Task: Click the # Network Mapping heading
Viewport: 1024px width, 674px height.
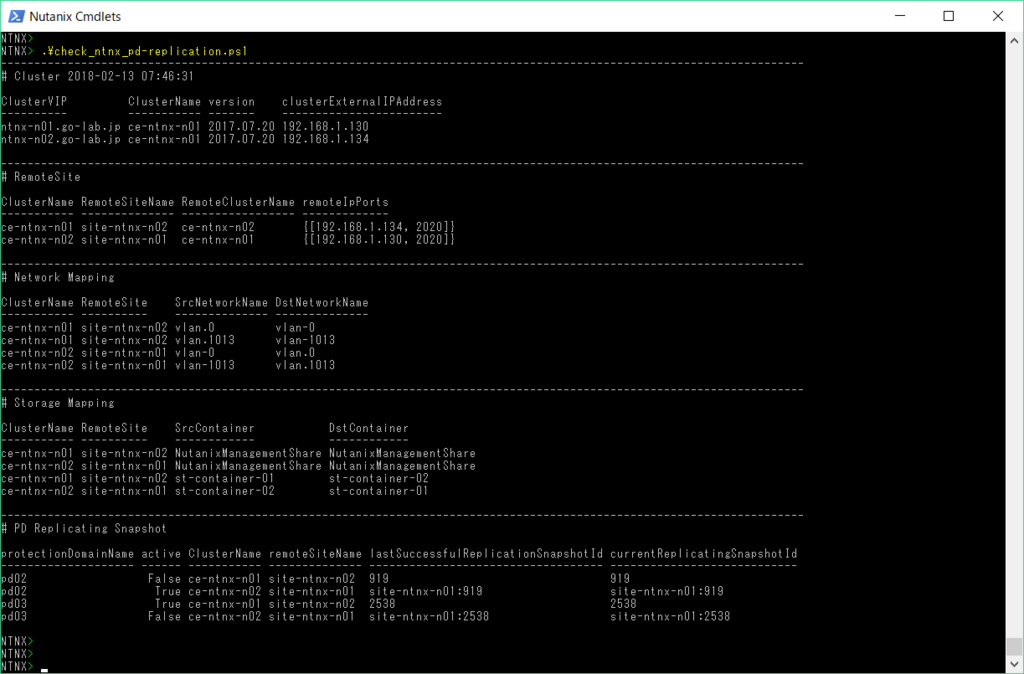Action: [x=57, y=277]
